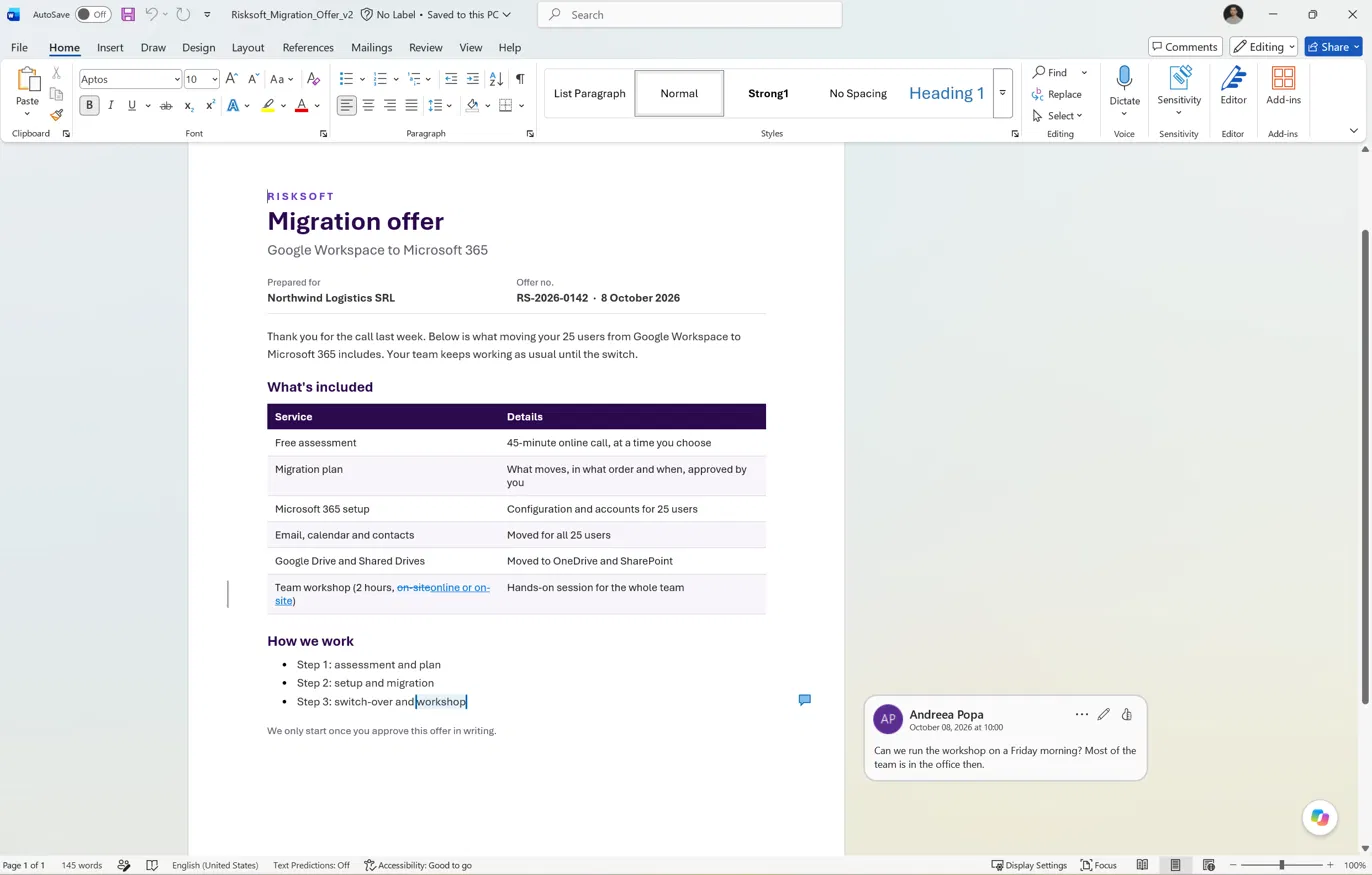Center-align the paragraph
Screen dimensions: 1372x875
point(368,105)
